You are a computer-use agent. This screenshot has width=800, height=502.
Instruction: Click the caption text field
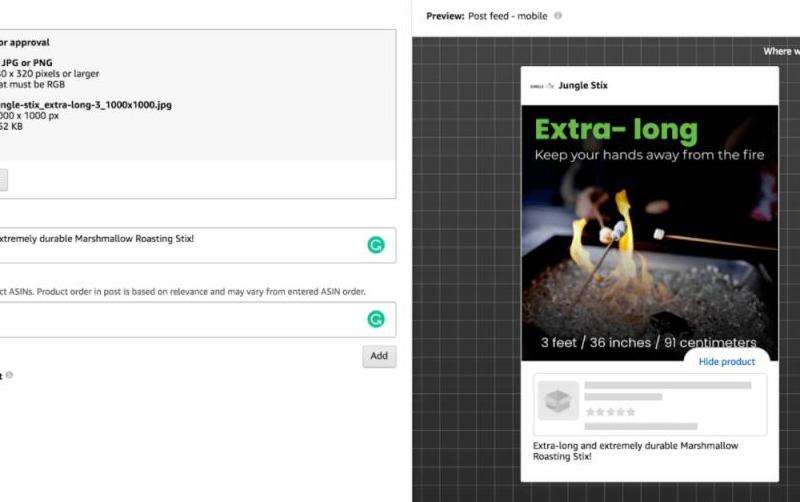[x=197, y=245]
